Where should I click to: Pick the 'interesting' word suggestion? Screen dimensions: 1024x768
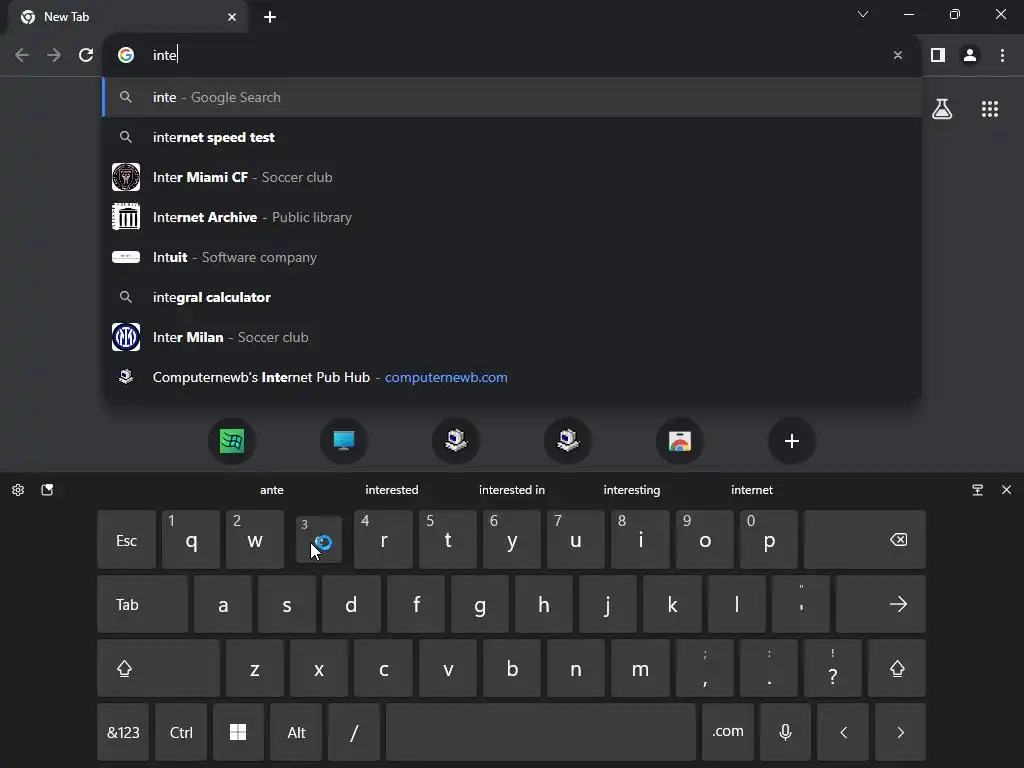pos(632,490)
